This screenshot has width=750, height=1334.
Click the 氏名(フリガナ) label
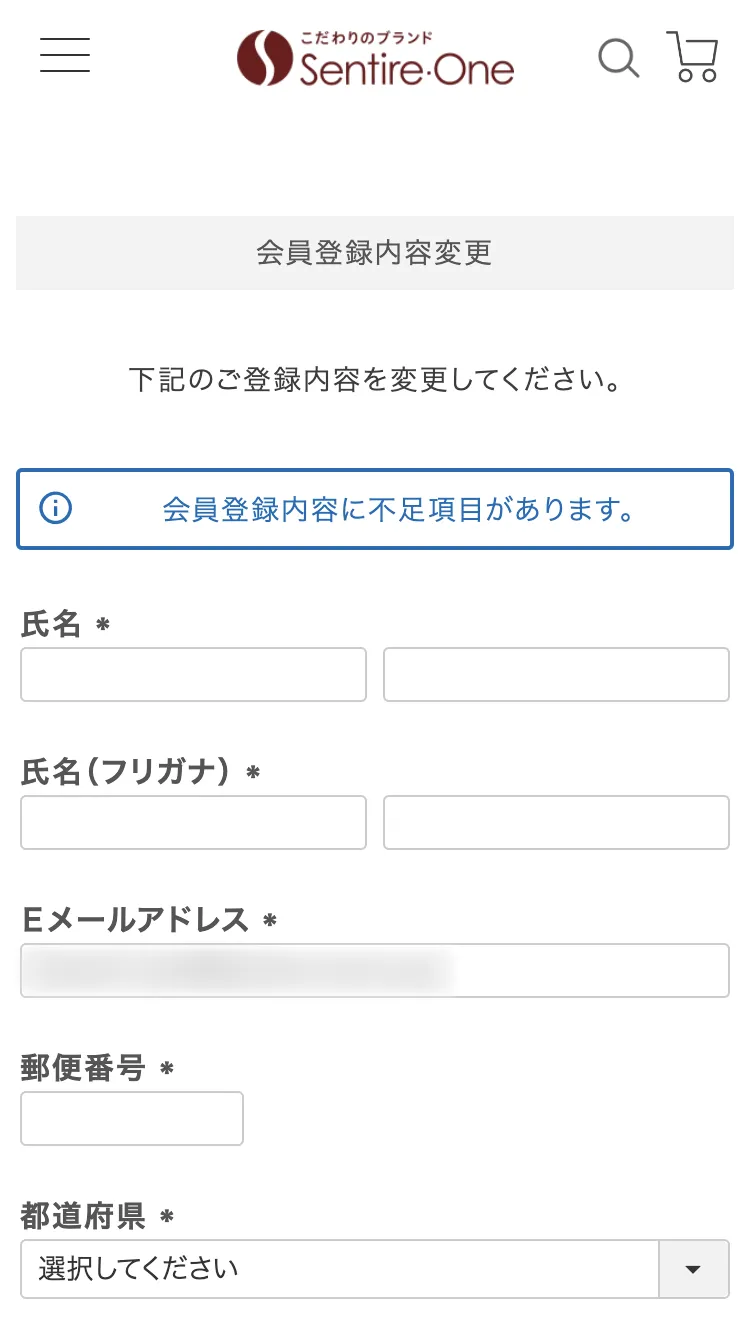[x=126, y=773]
